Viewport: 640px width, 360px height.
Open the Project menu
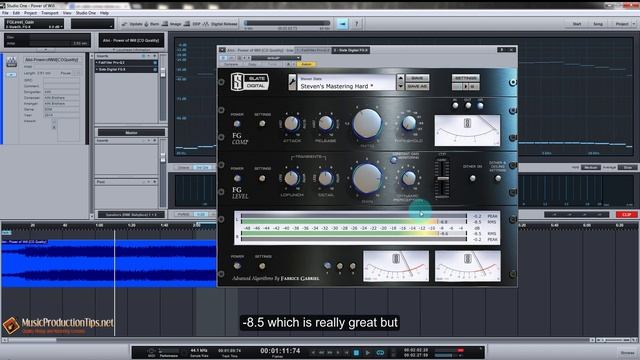pyautogui.click(x=31, y=13)
